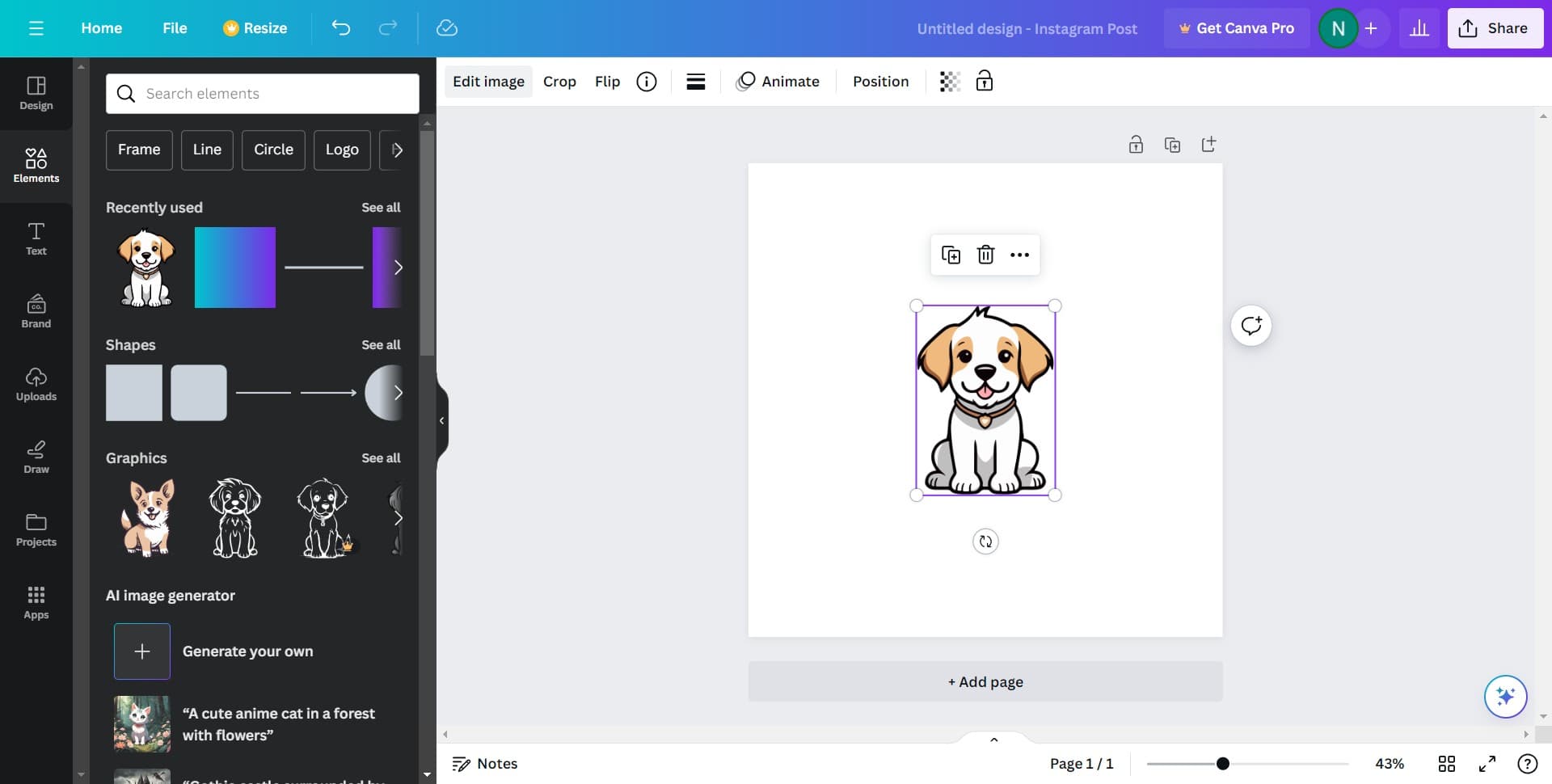Viewport: 1552px width, 784px height.
Task: Click the zoom slider handle
Action: click(1223, 764)
